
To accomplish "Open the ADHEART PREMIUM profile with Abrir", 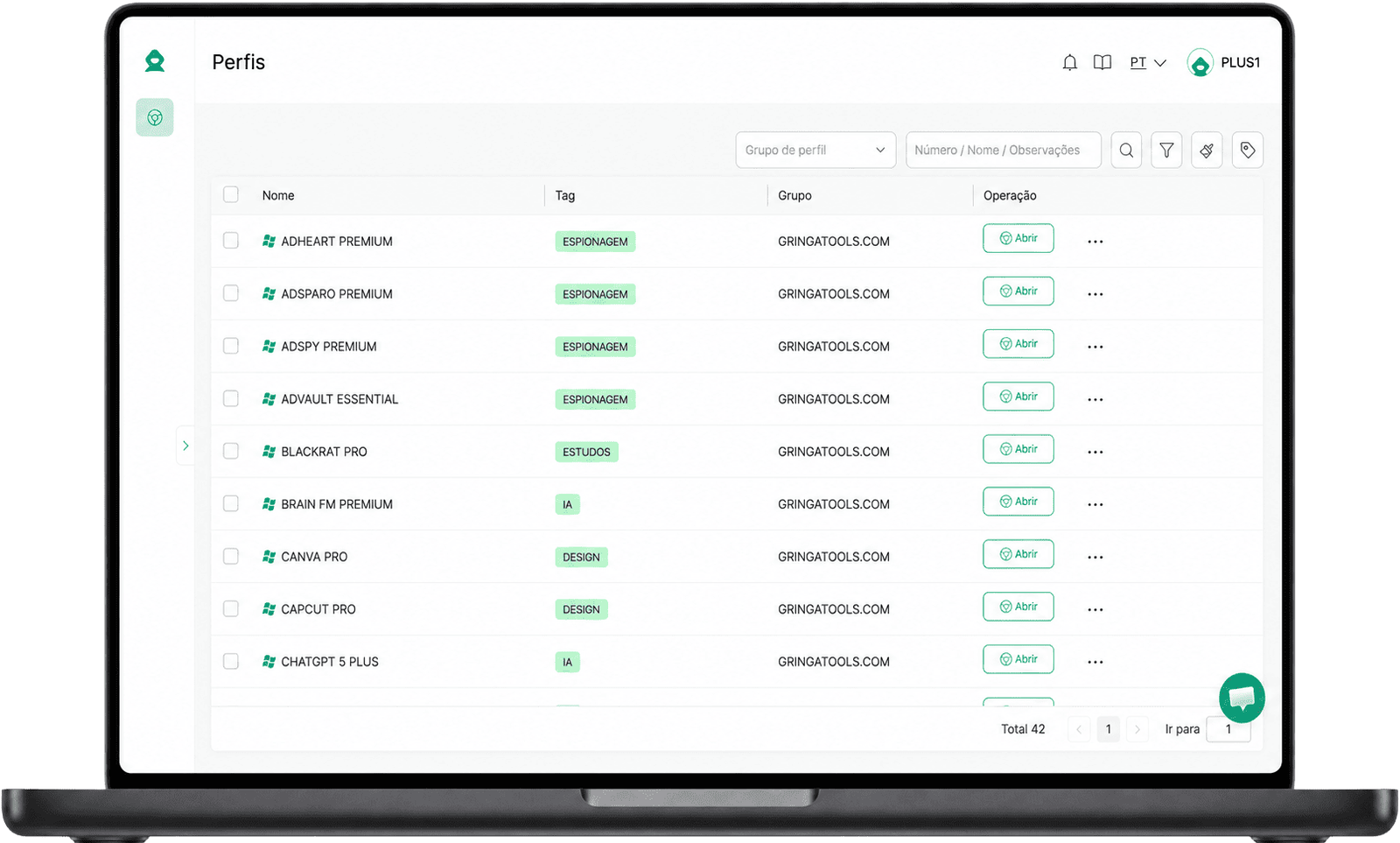I will pos(1018,238).
